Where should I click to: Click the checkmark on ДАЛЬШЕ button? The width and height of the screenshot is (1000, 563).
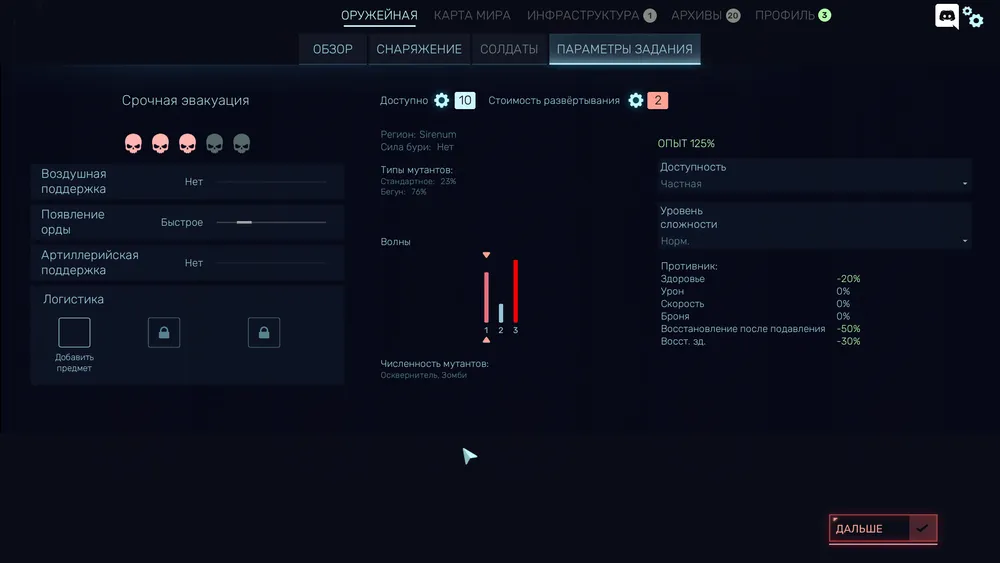pos(922,529)
